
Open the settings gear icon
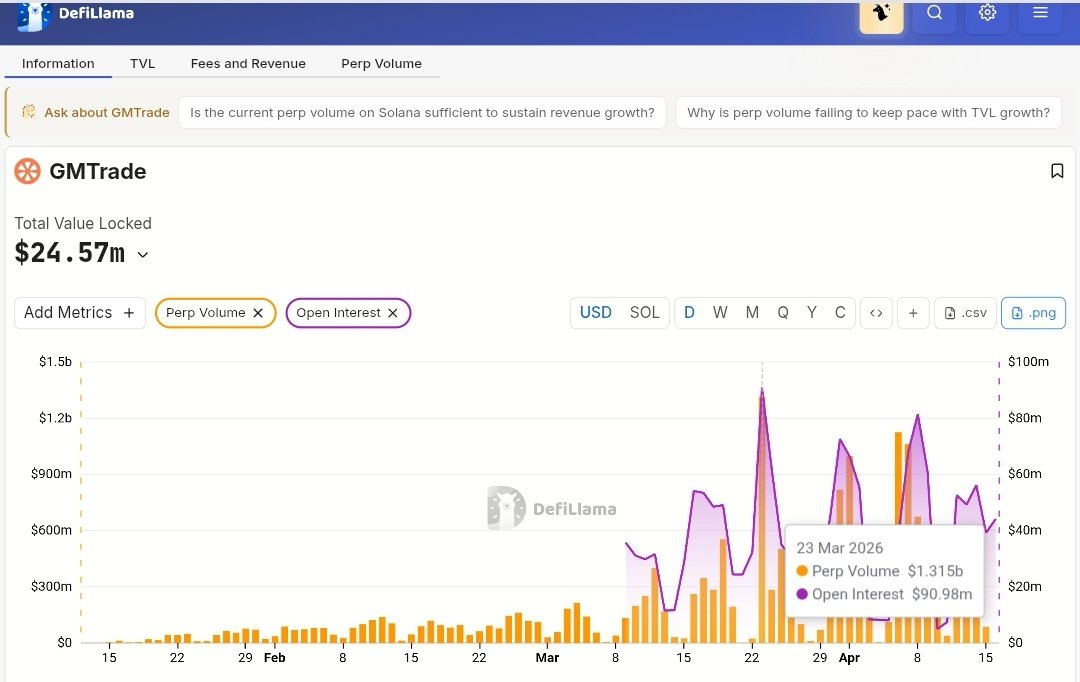tap(988, 13)
